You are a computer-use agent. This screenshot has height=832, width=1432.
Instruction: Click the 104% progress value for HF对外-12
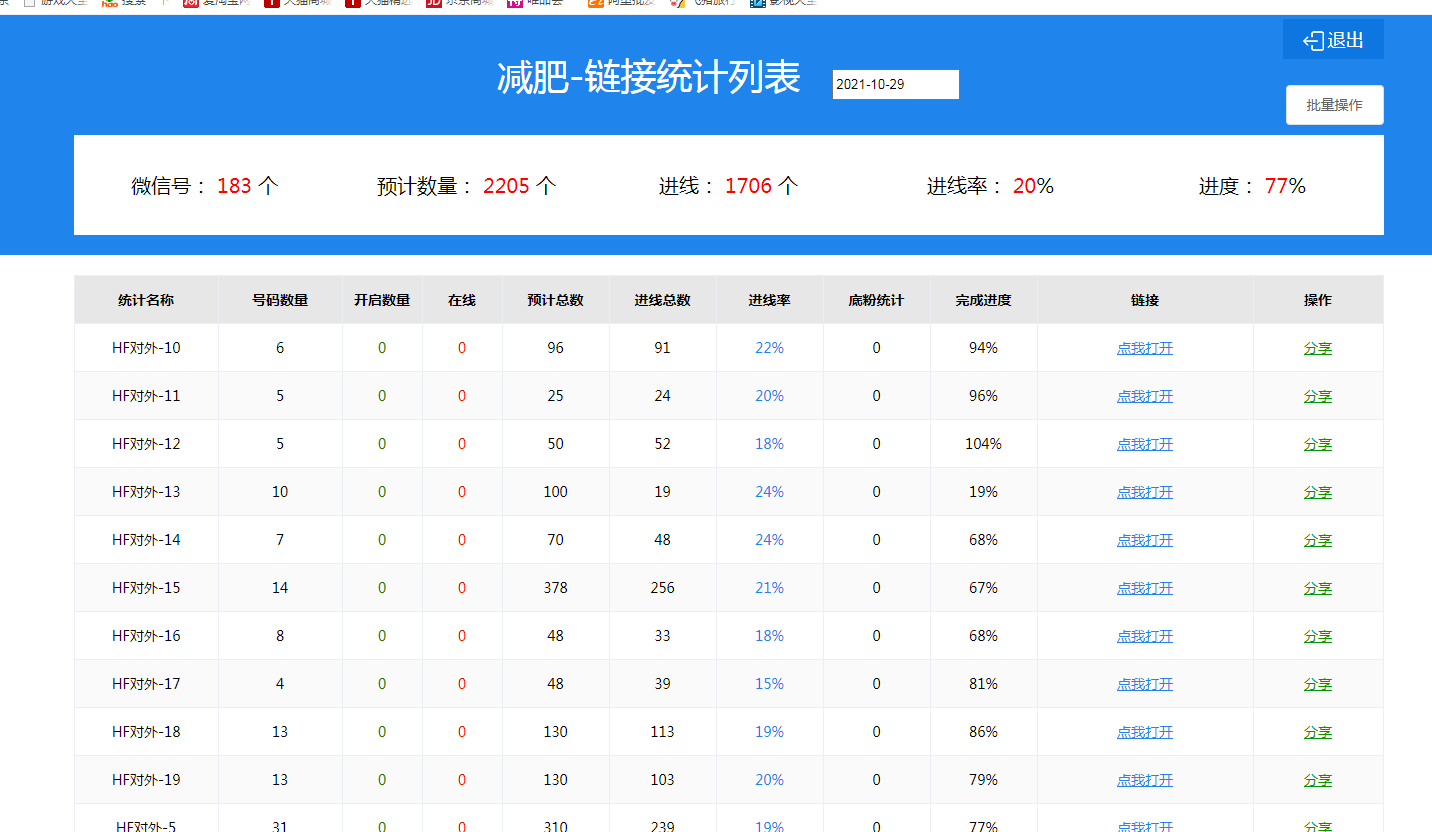pos(984,444)
